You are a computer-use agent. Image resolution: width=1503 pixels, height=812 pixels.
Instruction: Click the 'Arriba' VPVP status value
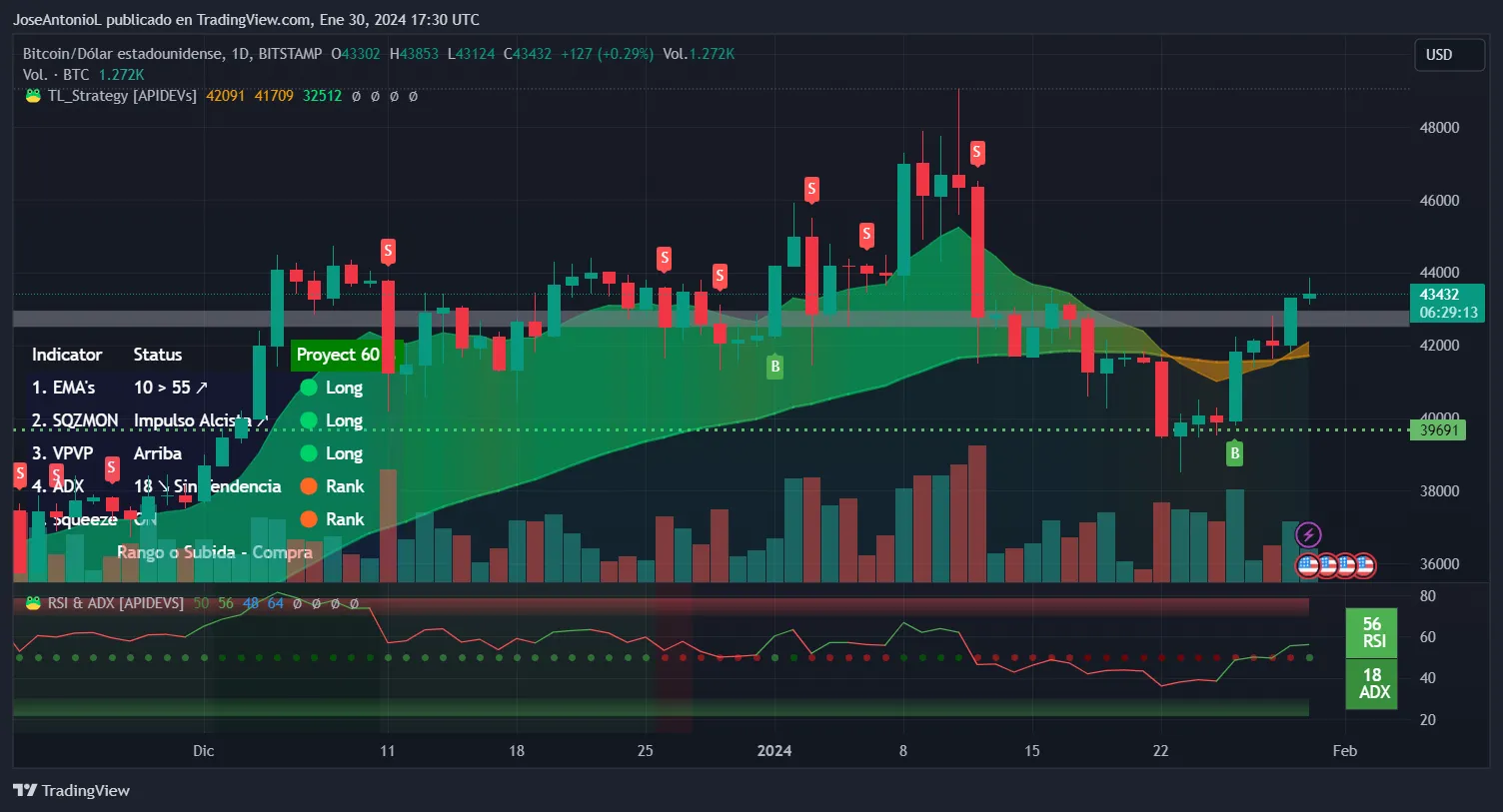pos(158,453)
